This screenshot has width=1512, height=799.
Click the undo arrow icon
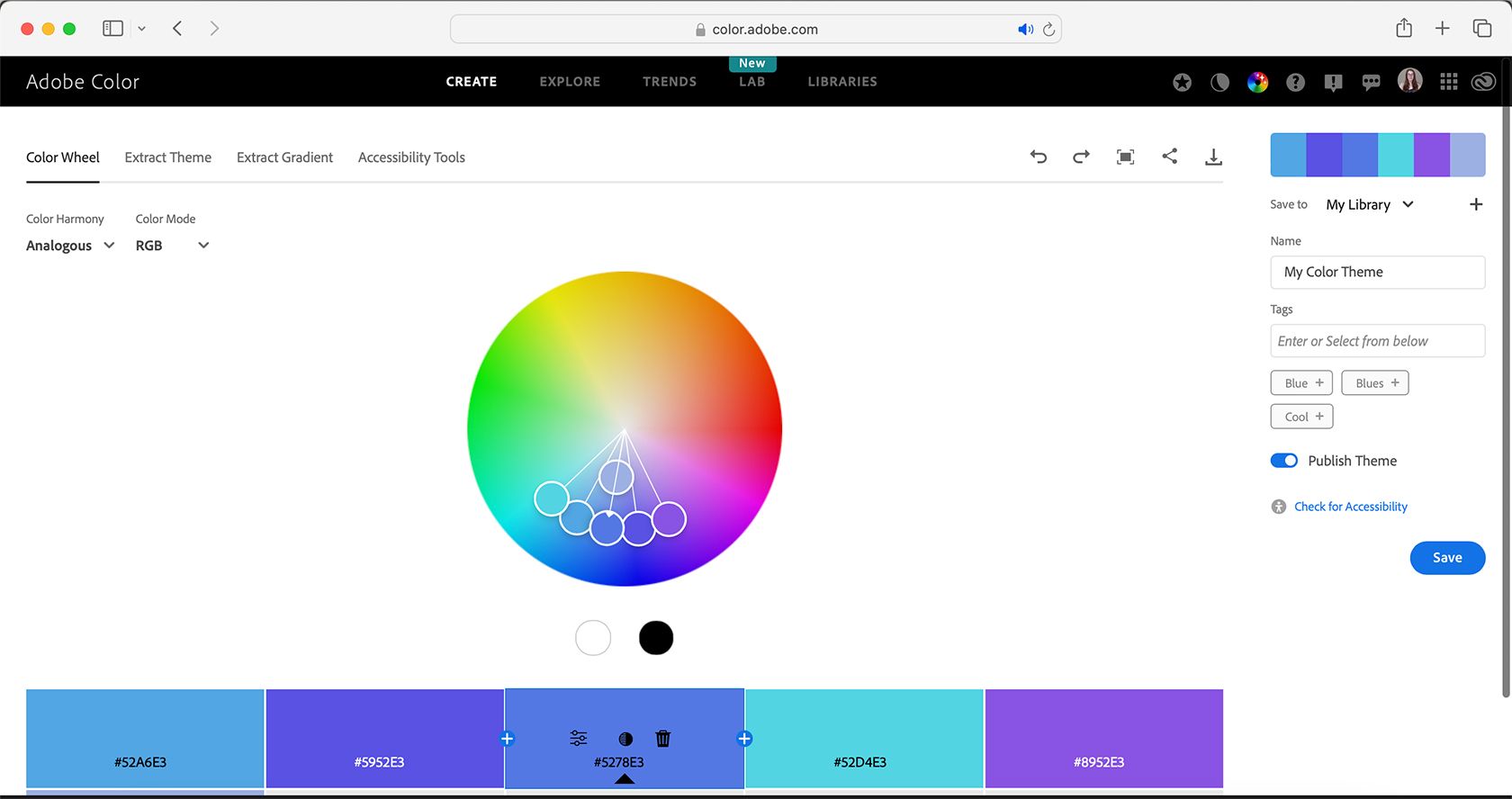point(1039,157)
